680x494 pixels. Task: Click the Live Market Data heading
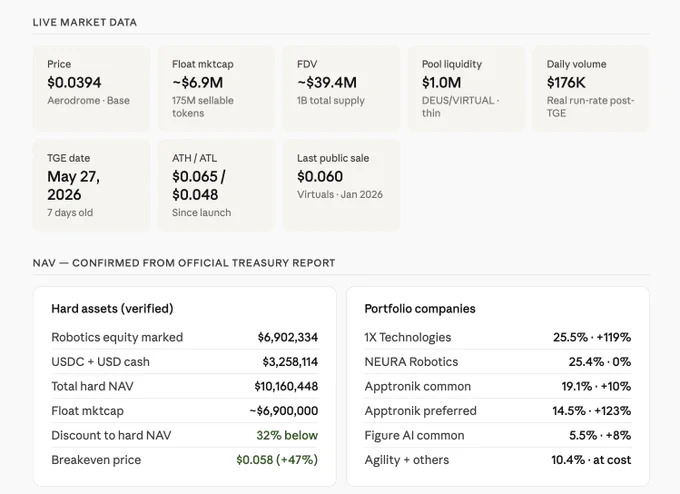click(x=85, y=22)
